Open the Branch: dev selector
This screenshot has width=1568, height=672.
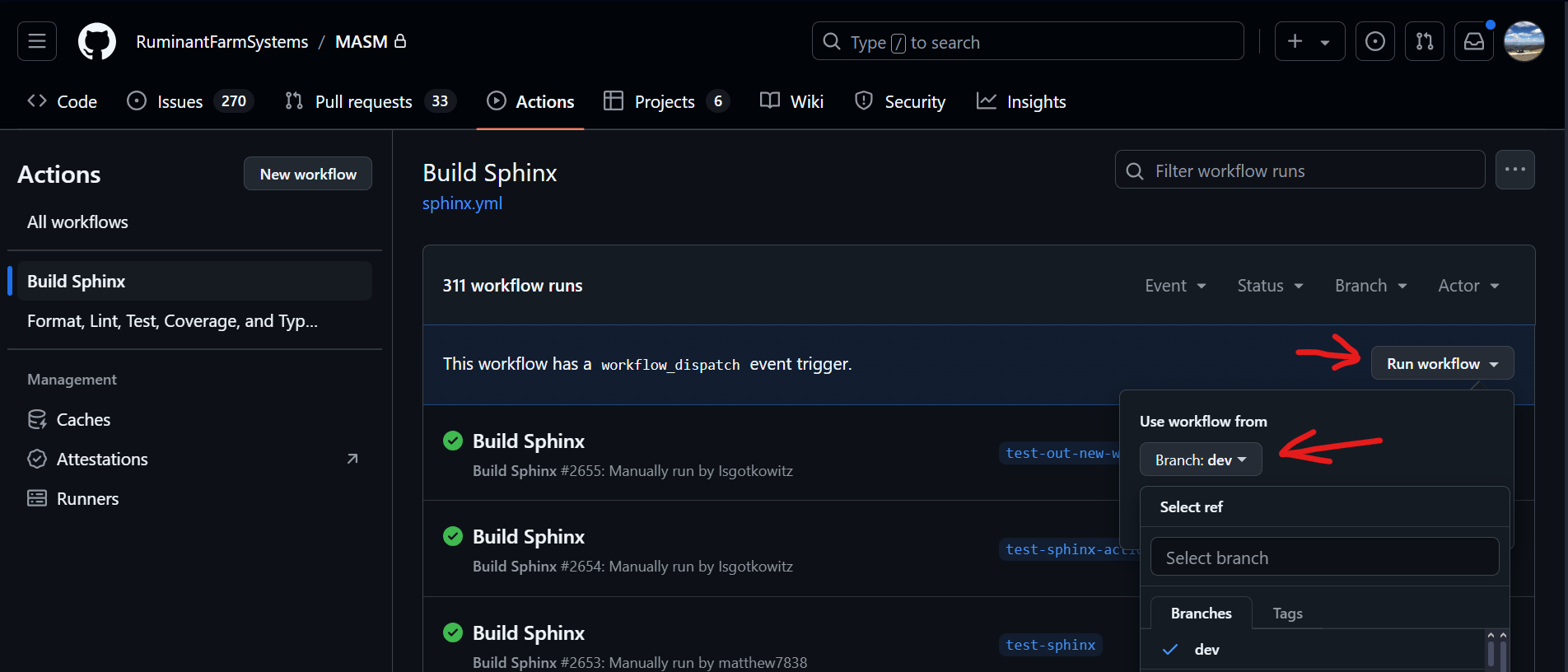click(x=1201, y=460)
